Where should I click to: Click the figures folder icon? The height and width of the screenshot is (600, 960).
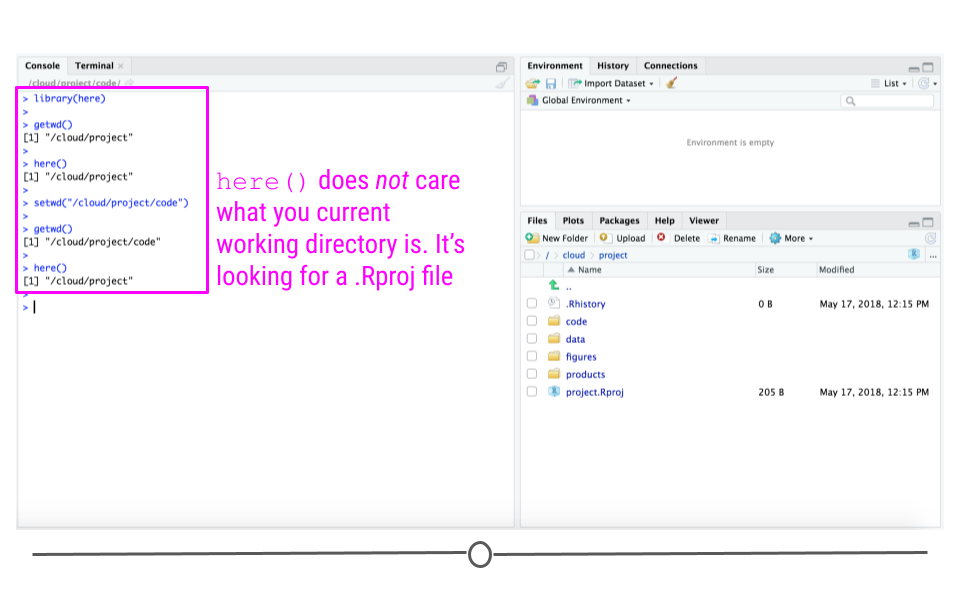tap(554, 356)
